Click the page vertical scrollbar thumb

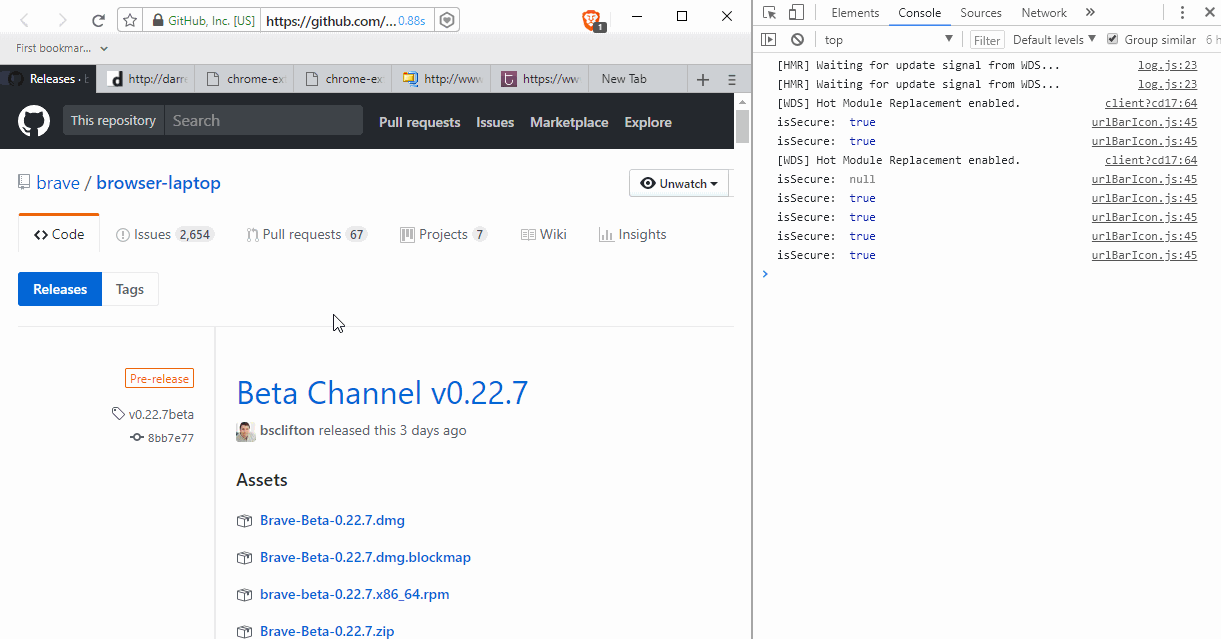pos(742,127)
